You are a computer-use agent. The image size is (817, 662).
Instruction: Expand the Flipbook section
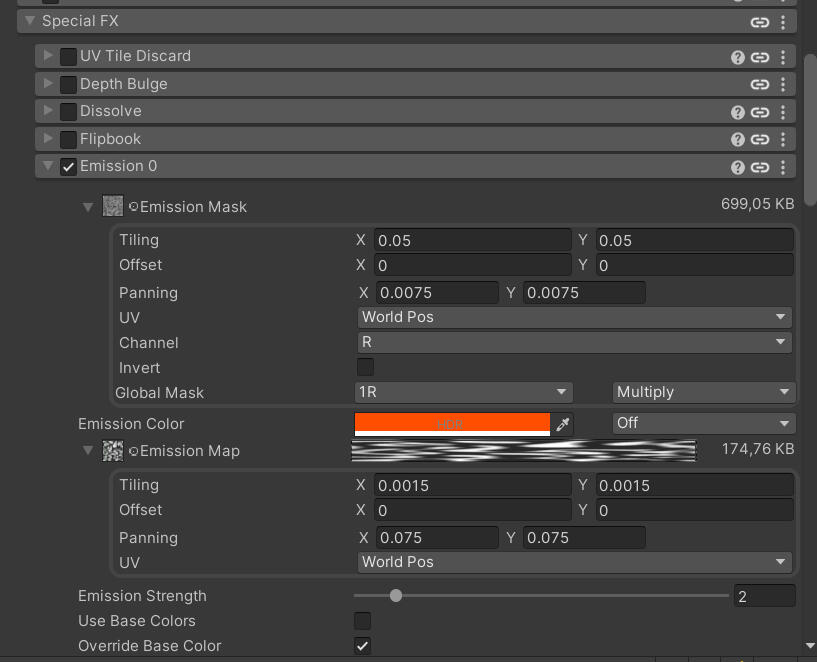(x=48, y=139)
